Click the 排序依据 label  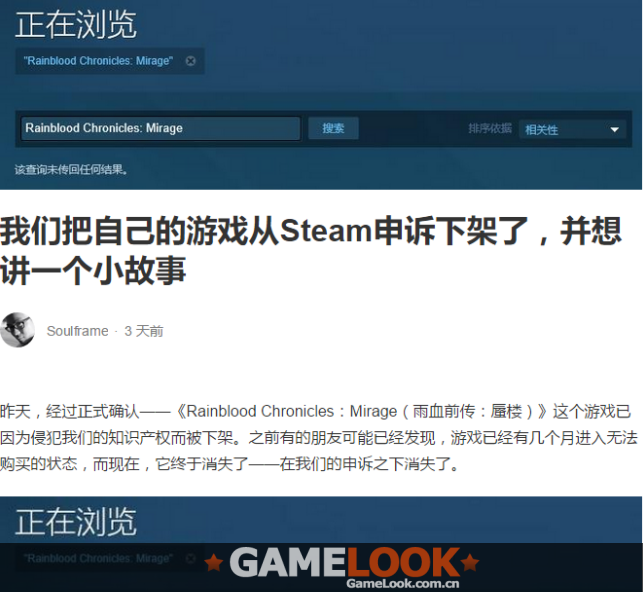490,129
